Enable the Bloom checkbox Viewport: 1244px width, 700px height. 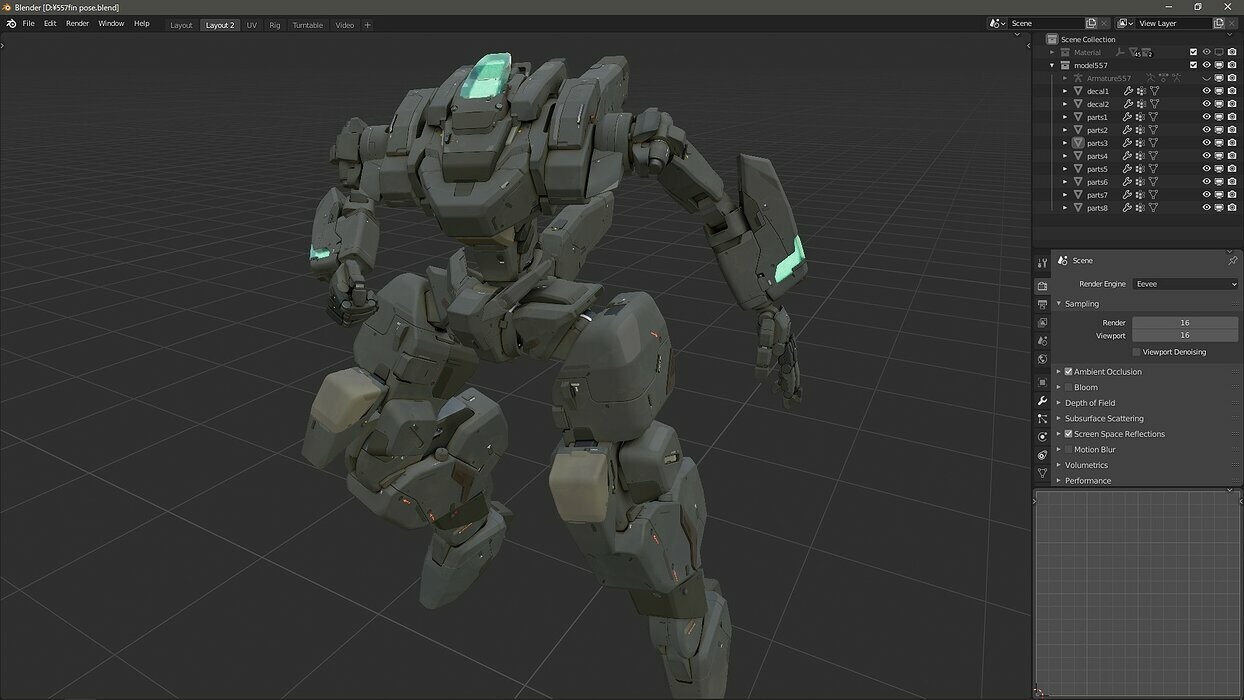pyautogui.click(x=1068, y=387)
